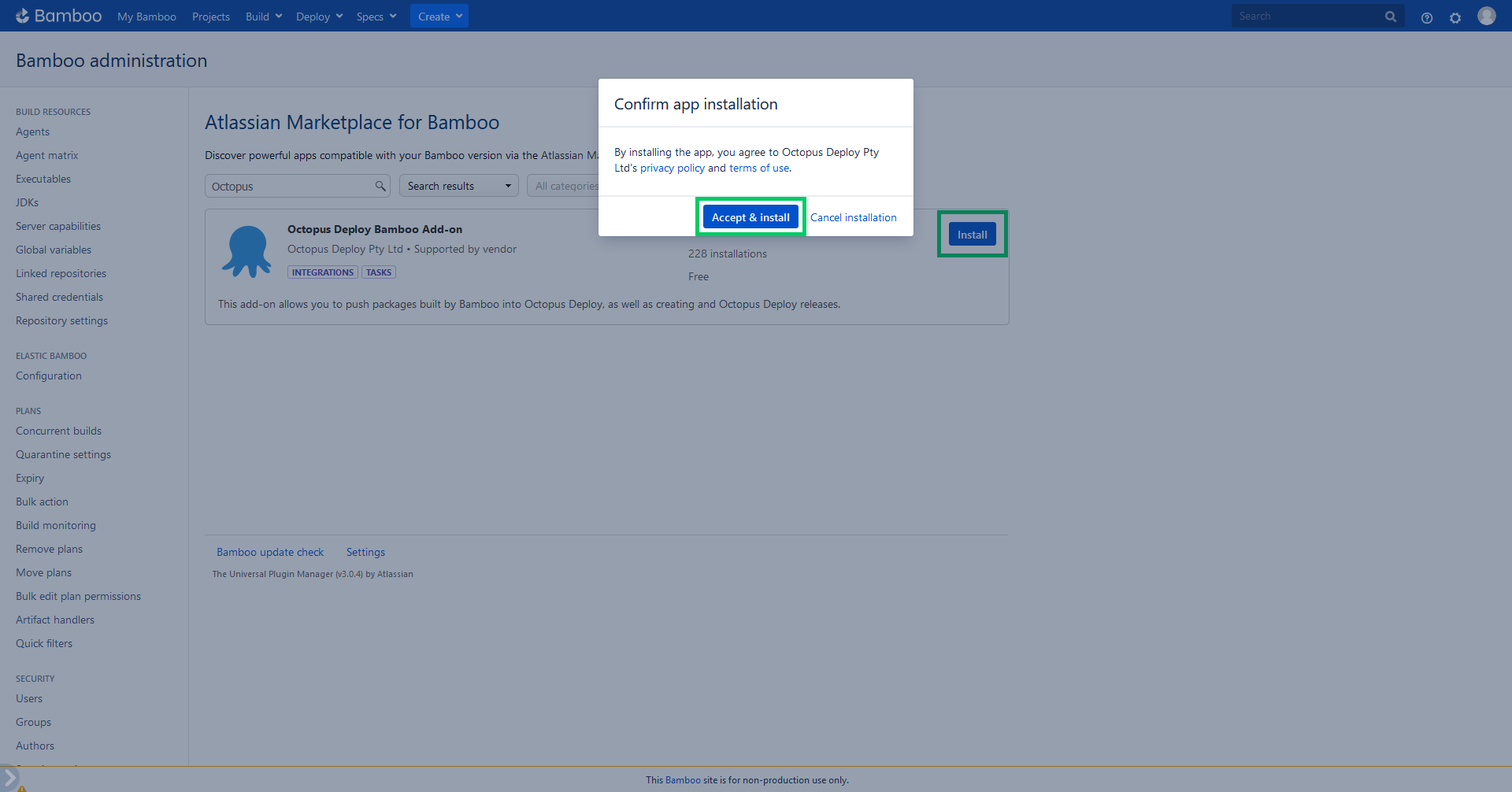Click the Octopus Deploy app logo

[246, 251]
